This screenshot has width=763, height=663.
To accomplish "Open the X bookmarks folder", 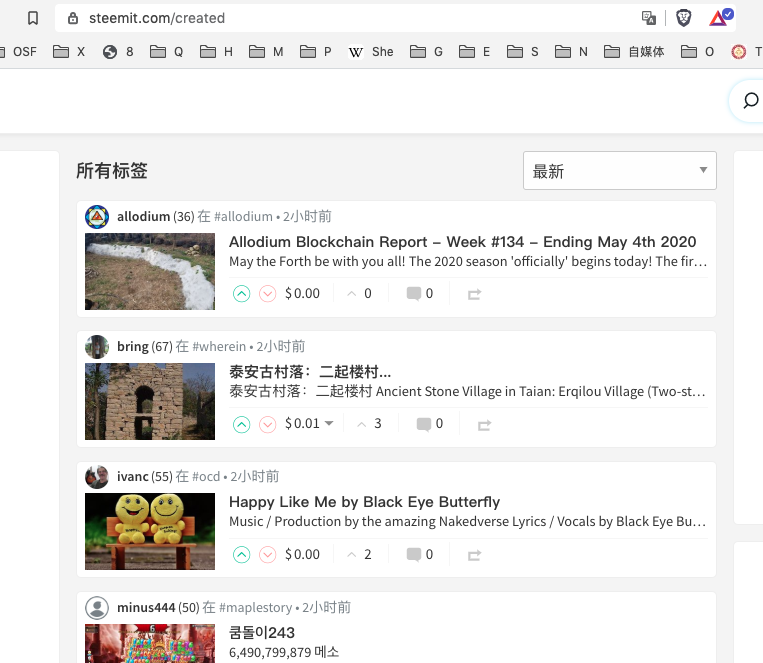I will click(x=69, y=52).
